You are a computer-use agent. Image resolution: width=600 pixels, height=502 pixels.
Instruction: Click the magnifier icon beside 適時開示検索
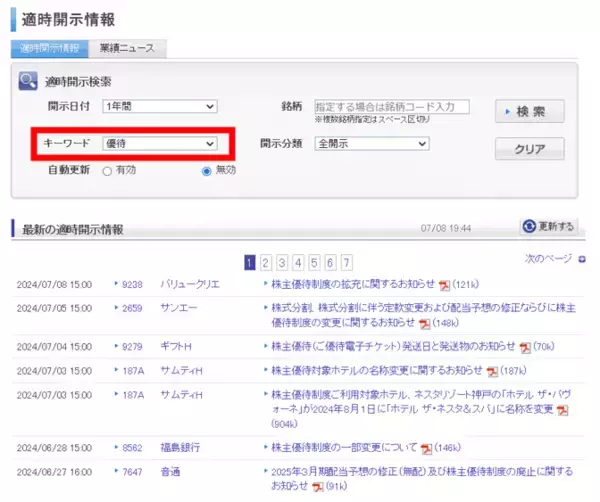tap(28, 81)
